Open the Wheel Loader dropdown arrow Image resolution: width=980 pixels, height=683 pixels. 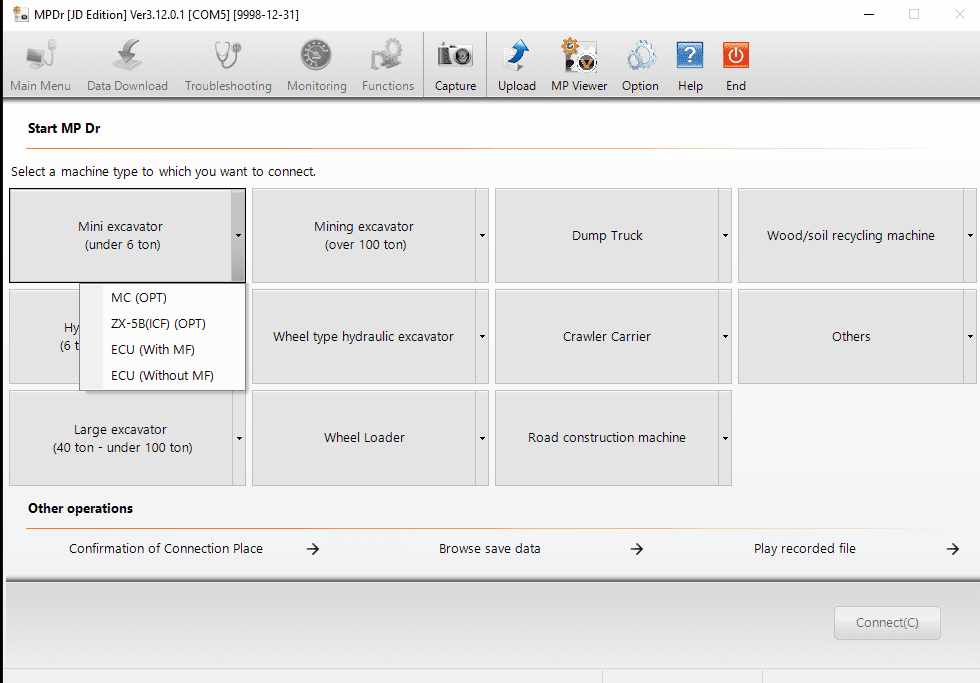tap(482, 438)
